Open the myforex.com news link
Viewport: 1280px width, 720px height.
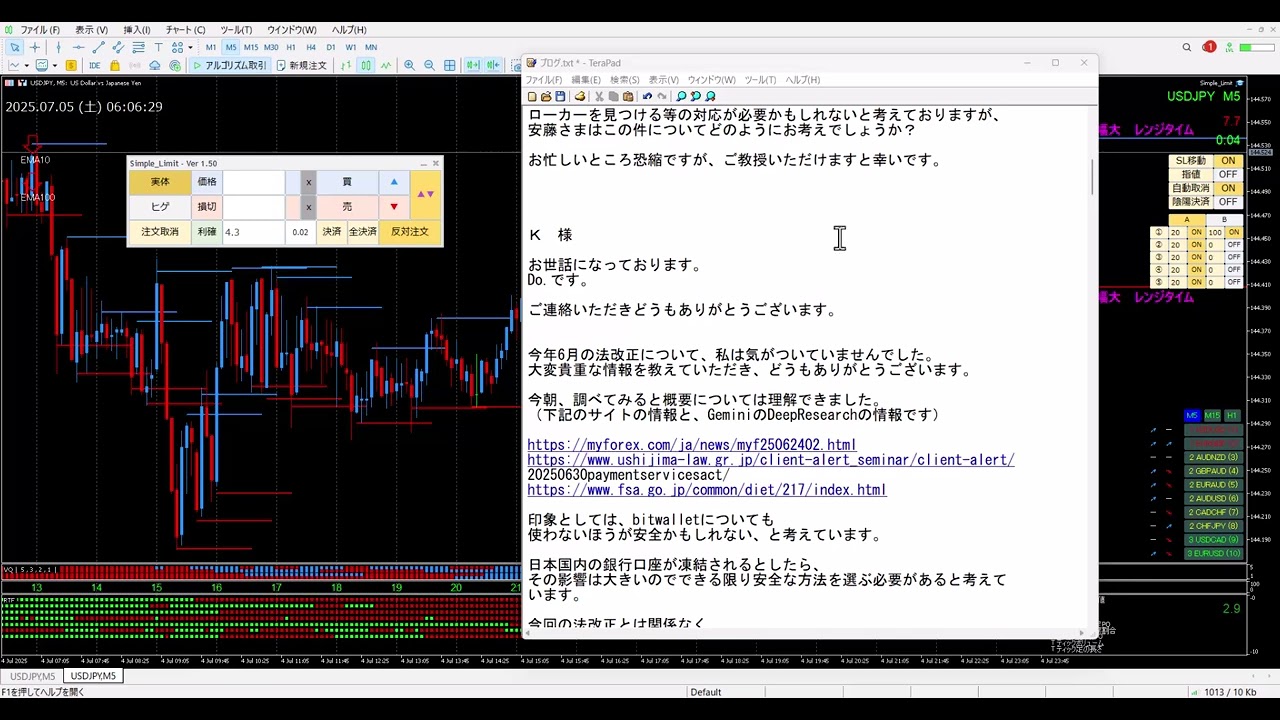(691, 445)
